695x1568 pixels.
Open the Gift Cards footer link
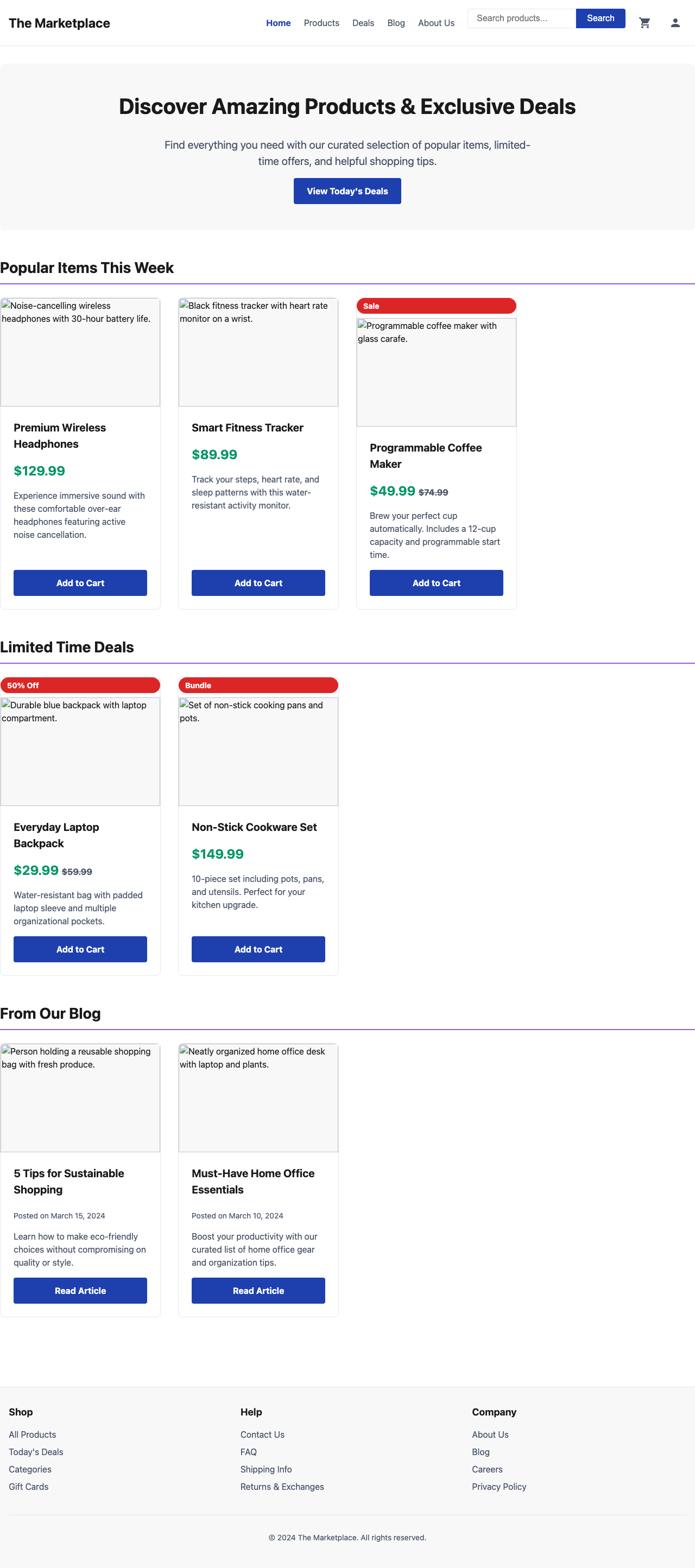[28, 1487]
